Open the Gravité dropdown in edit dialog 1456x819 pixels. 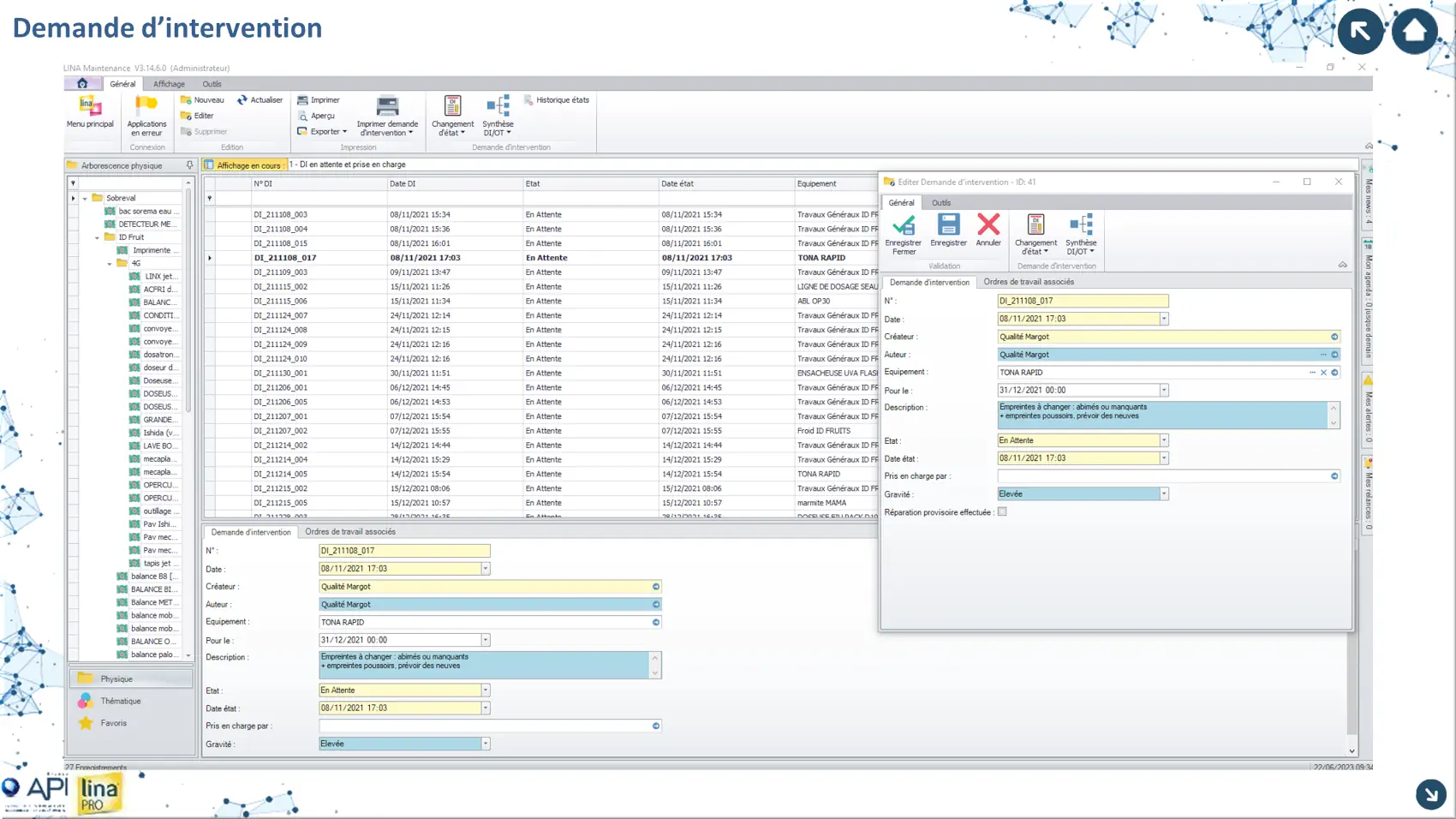tap(1164, 494)
